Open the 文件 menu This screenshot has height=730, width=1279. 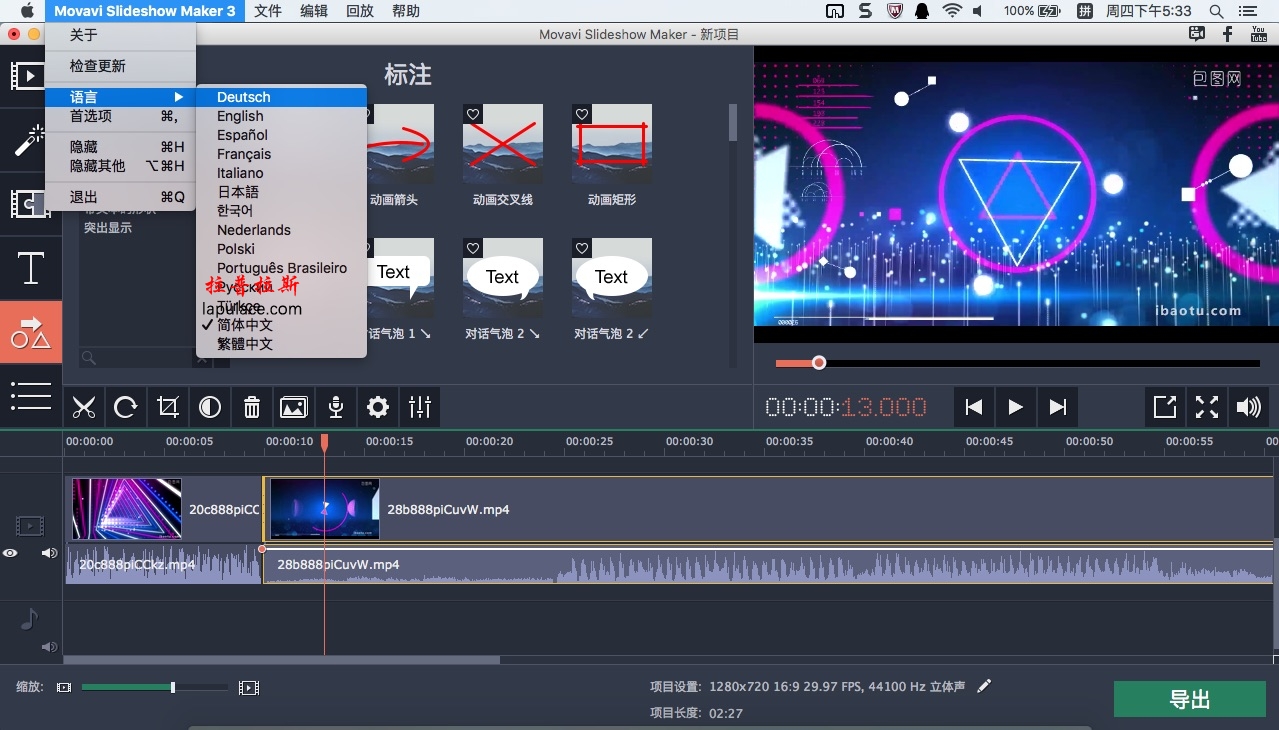(268, 11)
